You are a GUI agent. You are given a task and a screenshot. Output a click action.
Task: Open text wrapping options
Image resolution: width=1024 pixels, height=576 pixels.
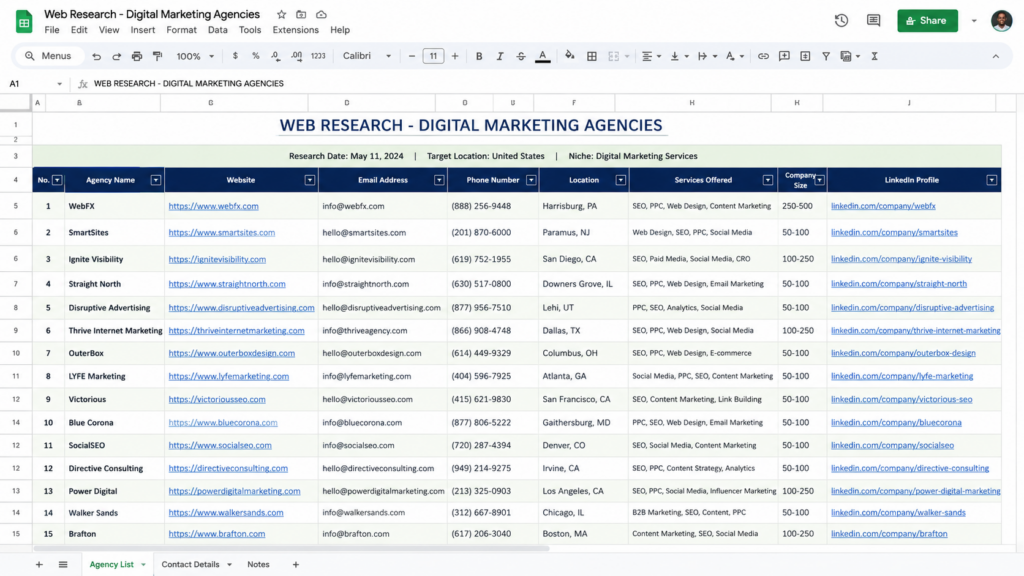[707, 56]
